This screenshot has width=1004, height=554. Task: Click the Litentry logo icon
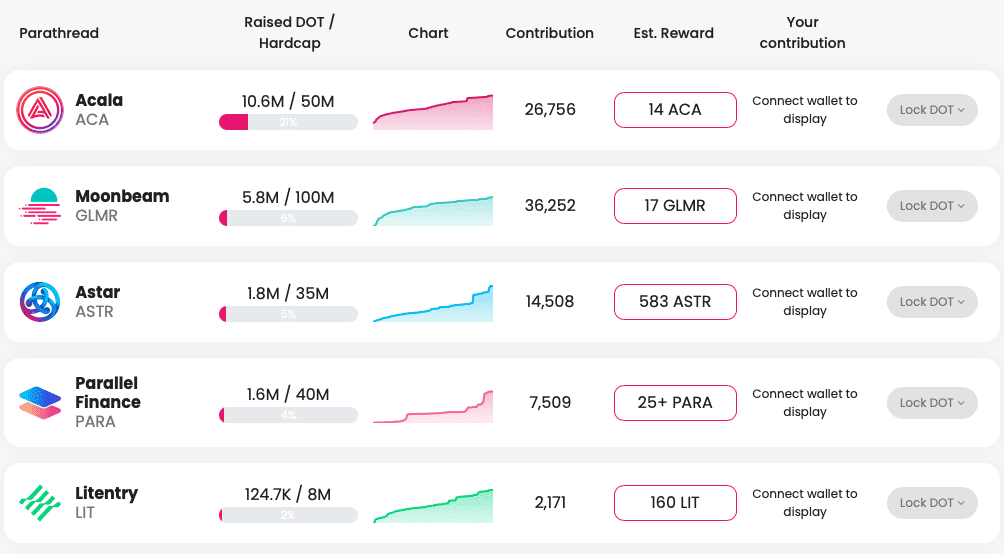pyautogui.click(x=40, y=503)
